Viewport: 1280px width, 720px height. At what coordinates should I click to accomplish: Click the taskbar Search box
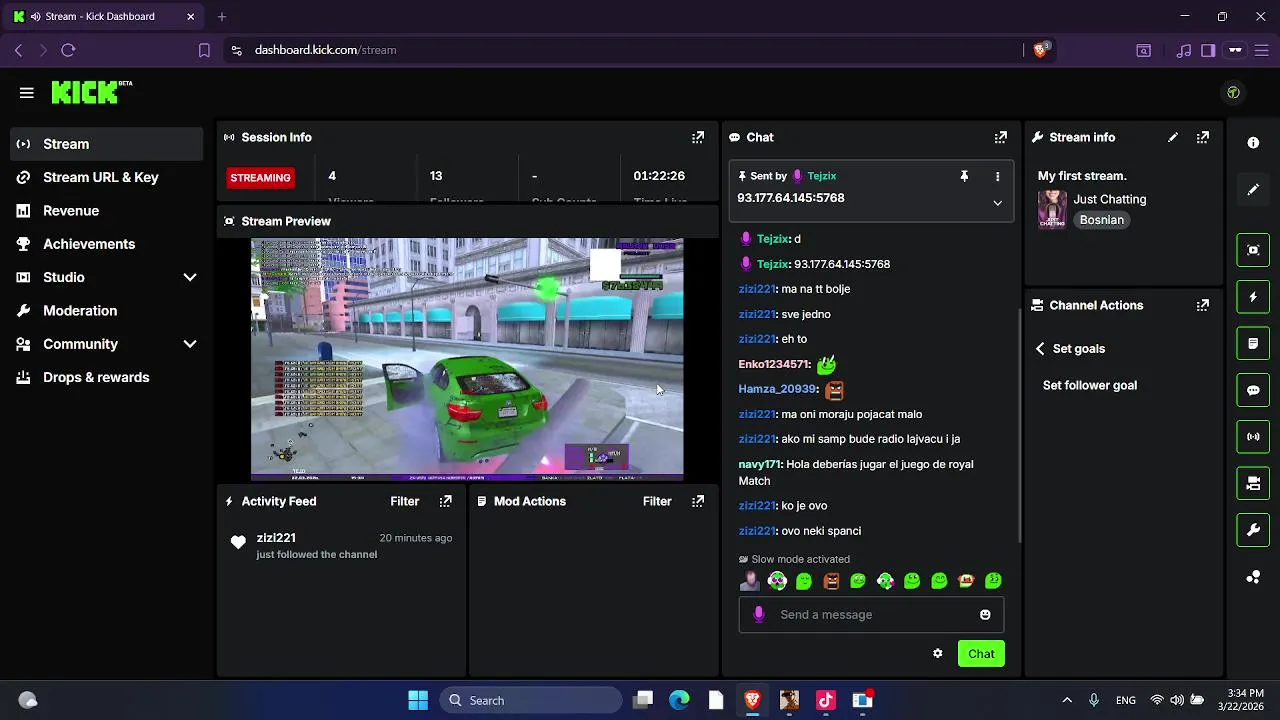(529, 700)
